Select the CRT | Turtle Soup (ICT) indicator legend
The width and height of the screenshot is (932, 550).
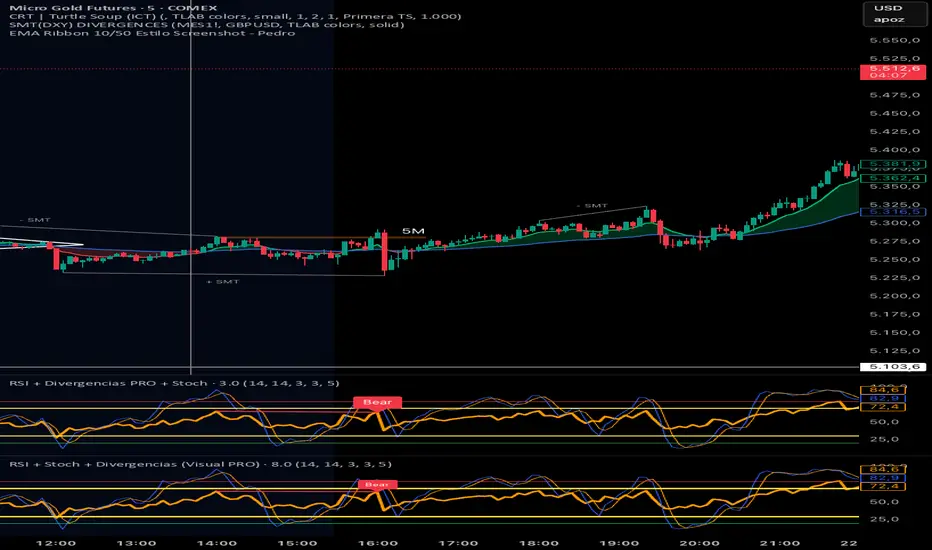[x=235, y=16]
